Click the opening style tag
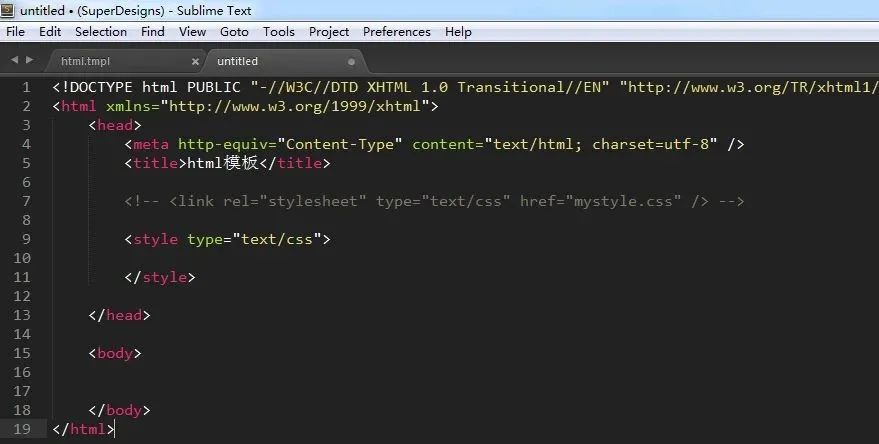 (228, 239)
